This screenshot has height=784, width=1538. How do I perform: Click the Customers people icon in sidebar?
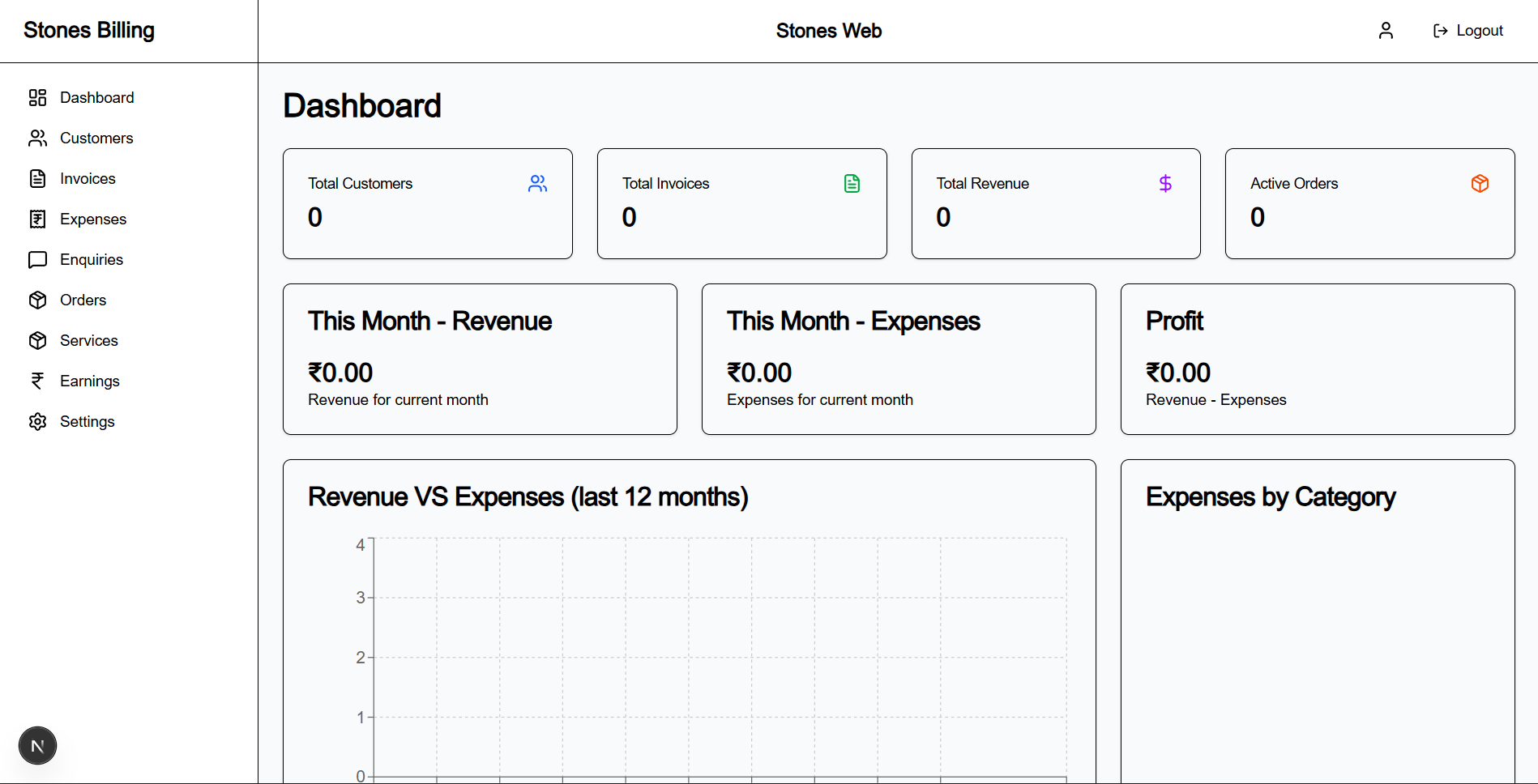point(37,138)
